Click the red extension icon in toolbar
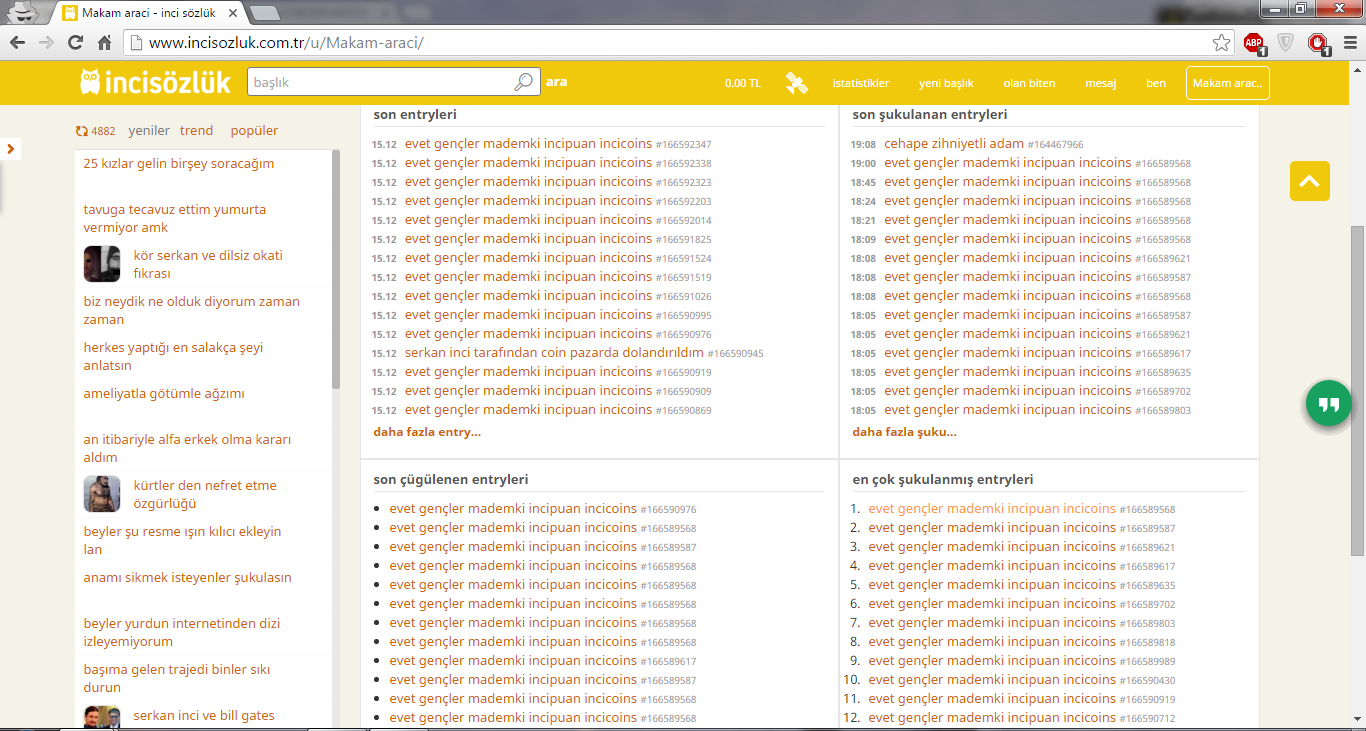This screenshot has height=731, width=1366. click(1319, 43)
